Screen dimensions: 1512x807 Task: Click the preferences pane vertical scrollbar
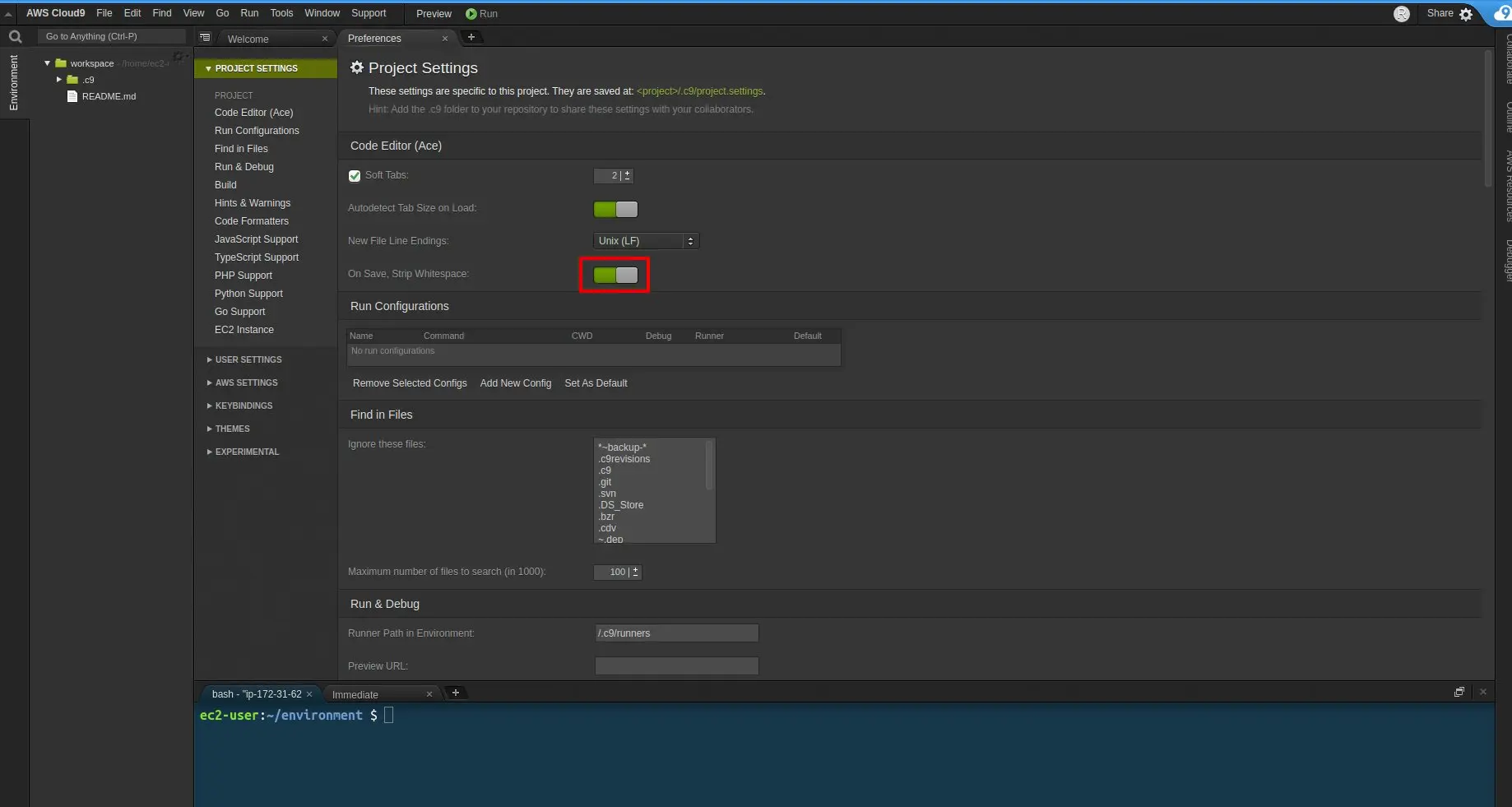point(1487,118)
